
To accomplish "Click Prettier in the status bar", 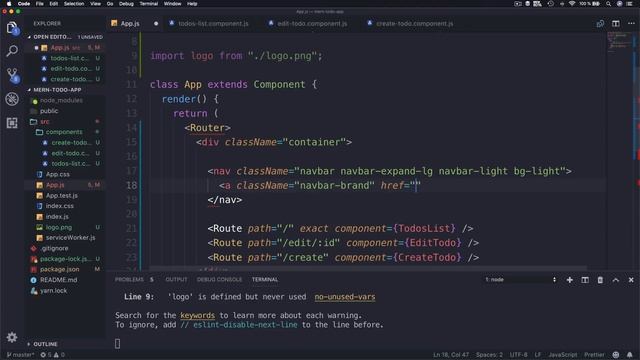I will point(594,355).
